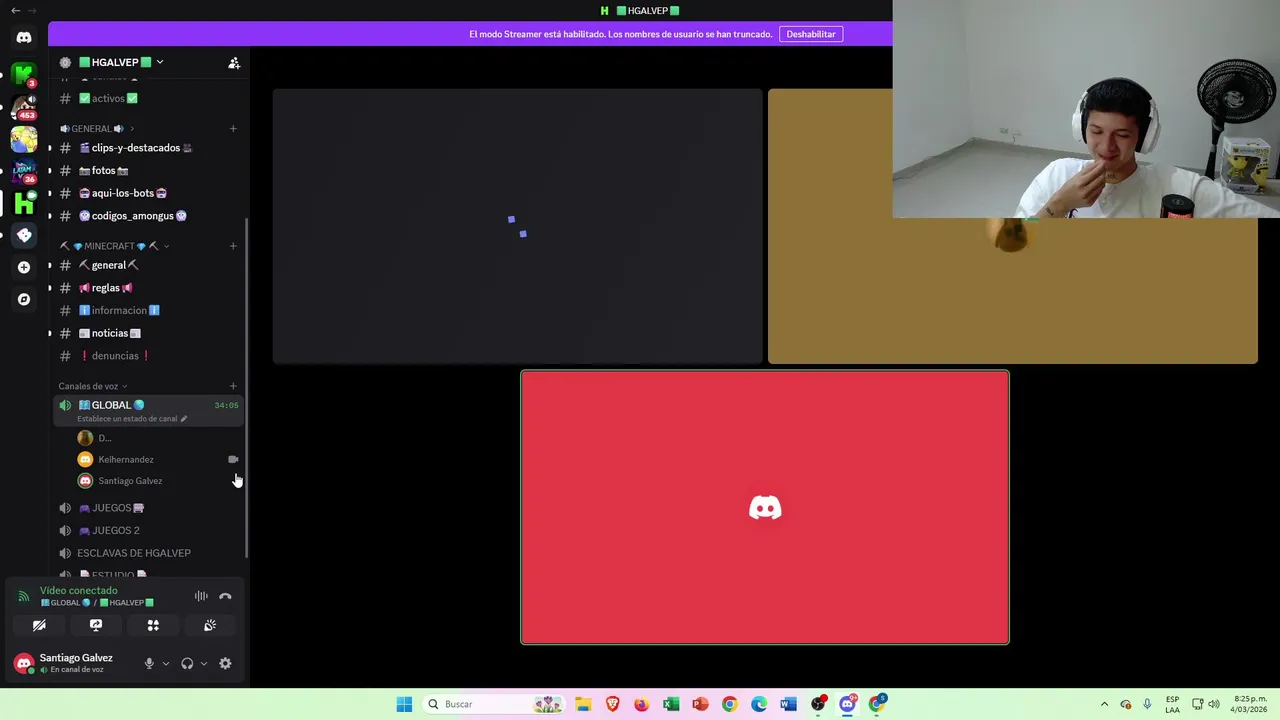Open the green K server with 3 notifications
Viewport: 1280px width, 720px height.
pyautogui.click(x=24, y=74)
